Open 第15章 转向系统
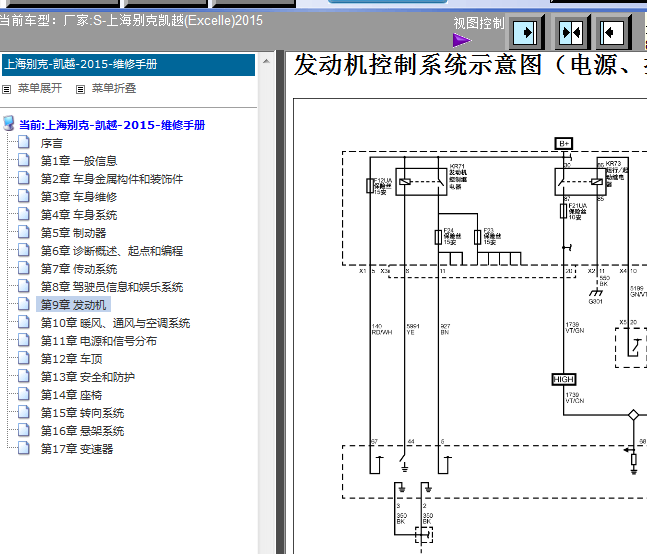Screen dimensions: 647x554 pos(82,413)
